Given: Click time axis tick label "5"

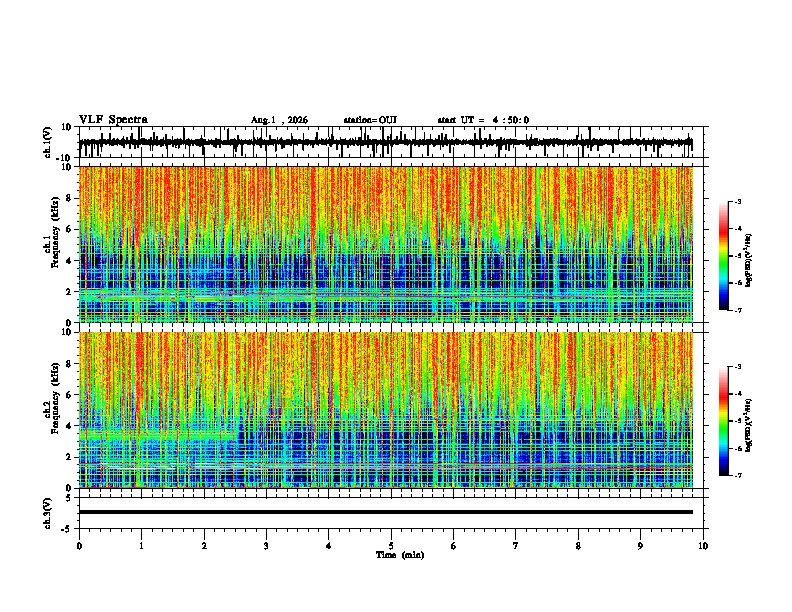Looking at the screenshot, I should tap(391, 546).
